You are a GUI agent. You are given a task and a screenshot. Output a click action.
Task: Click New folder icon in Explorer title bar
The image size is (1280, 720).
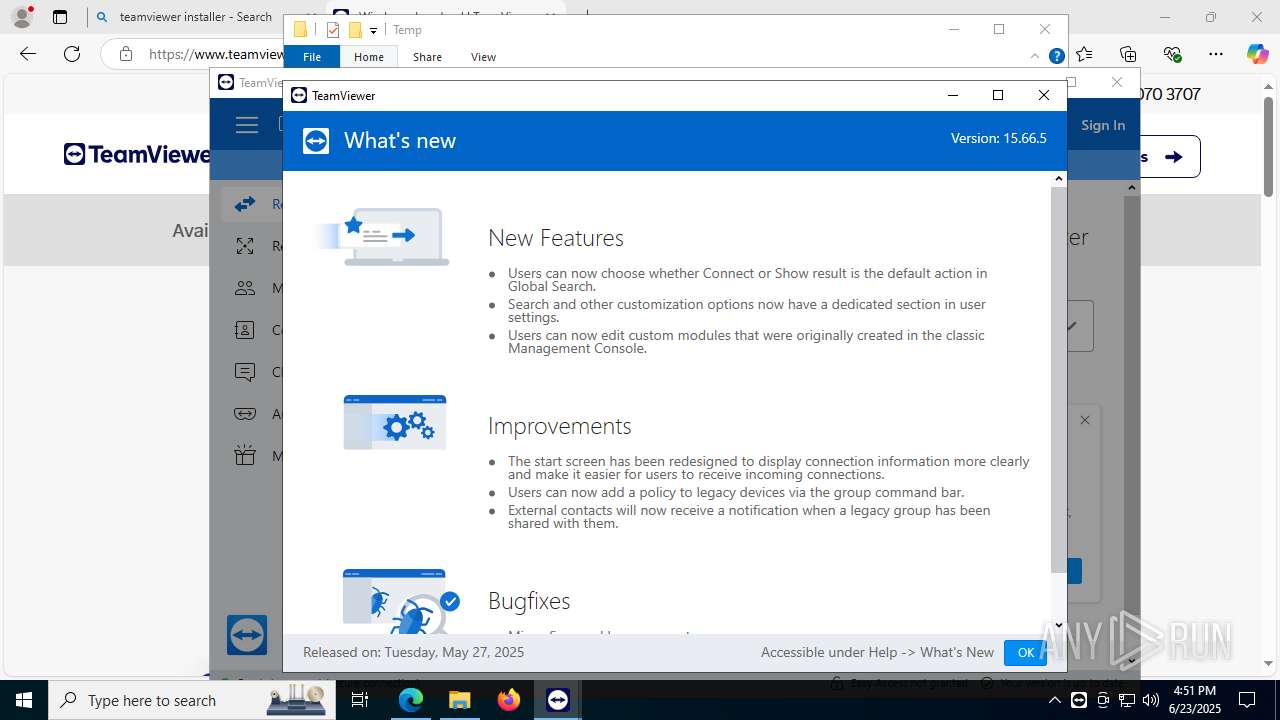click(354, 30)
